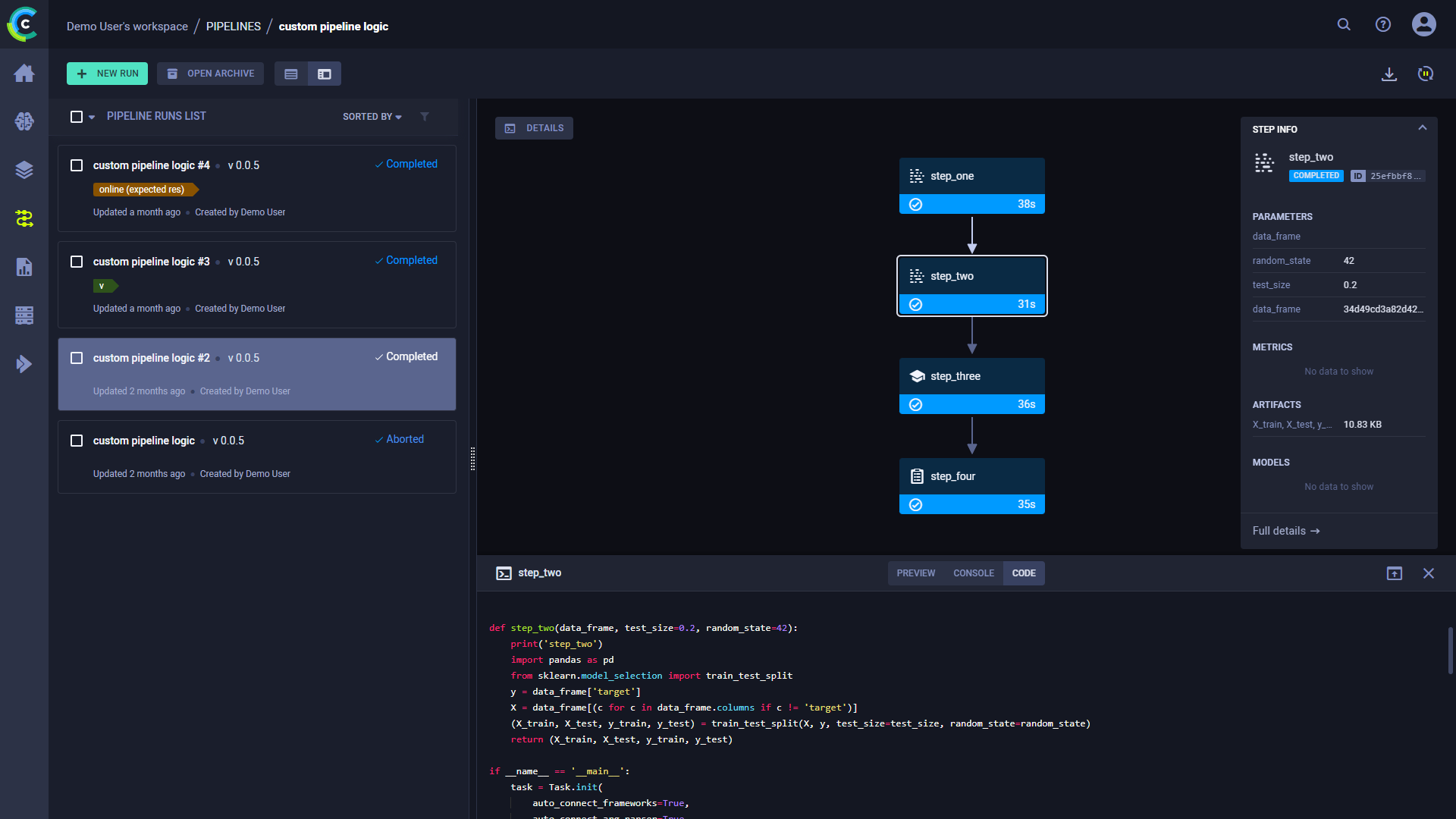Select the Models section in the sidebar
Screen dimensions: 1456x819
click(24, 121)
